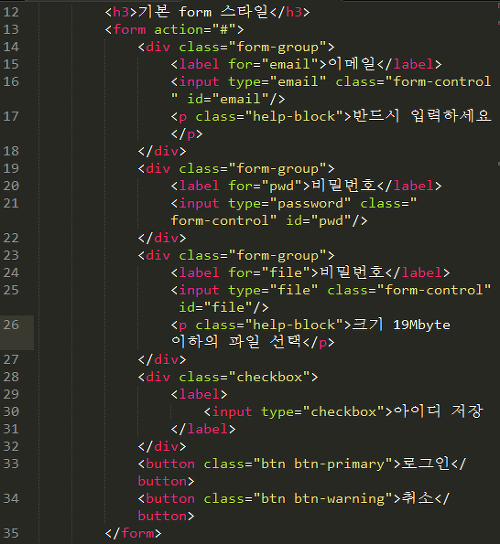Select line number 14 in gutter
The width and height of the screenshot is (500, 544).
(11, 47)
